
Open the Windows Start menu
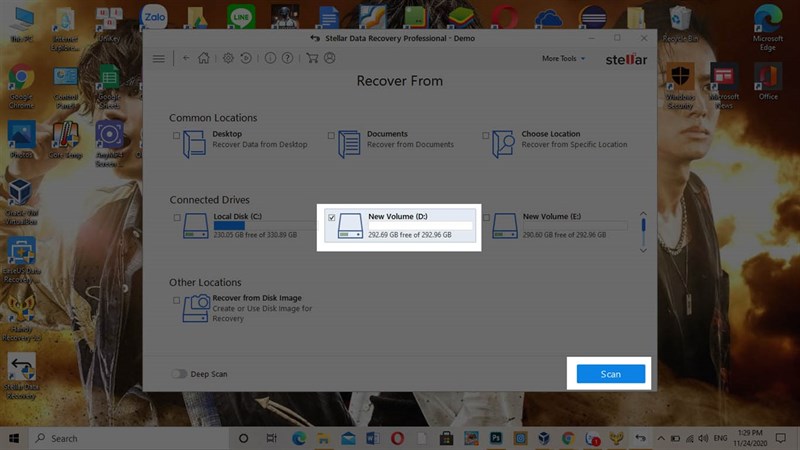[14, 438]
